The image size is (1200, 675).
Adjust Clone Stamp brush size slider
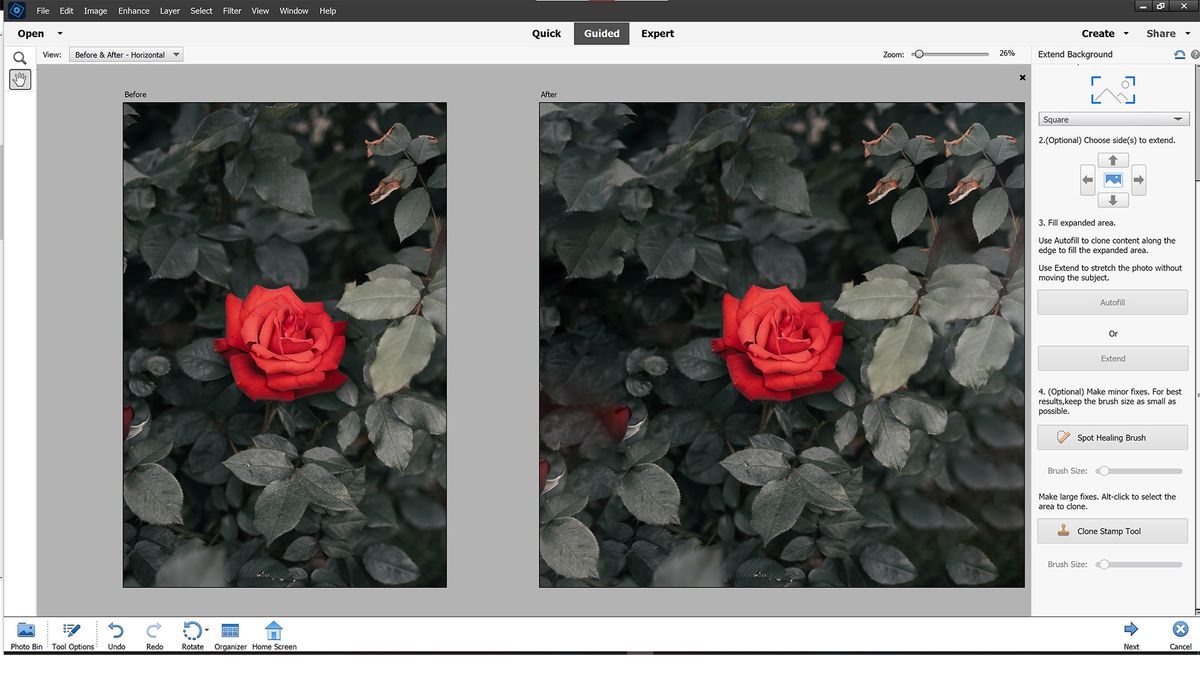click(x=1139, y=564)
